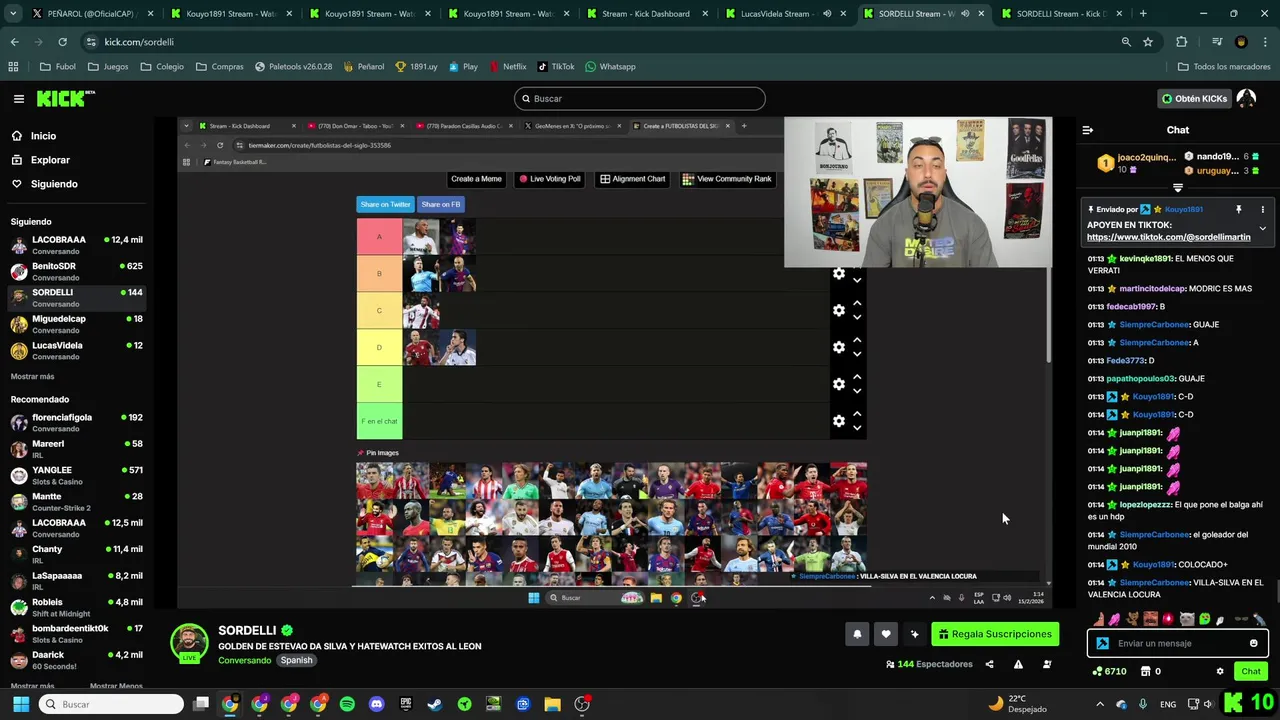Open the emoji picker in chat input

(x=1253, y=643)
